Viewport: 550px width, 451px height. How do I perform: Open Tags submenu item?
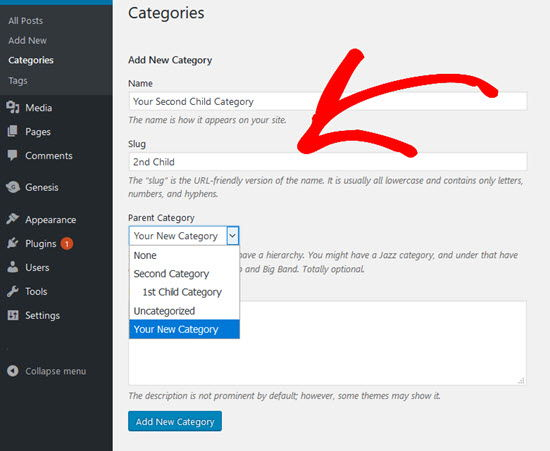18,81
